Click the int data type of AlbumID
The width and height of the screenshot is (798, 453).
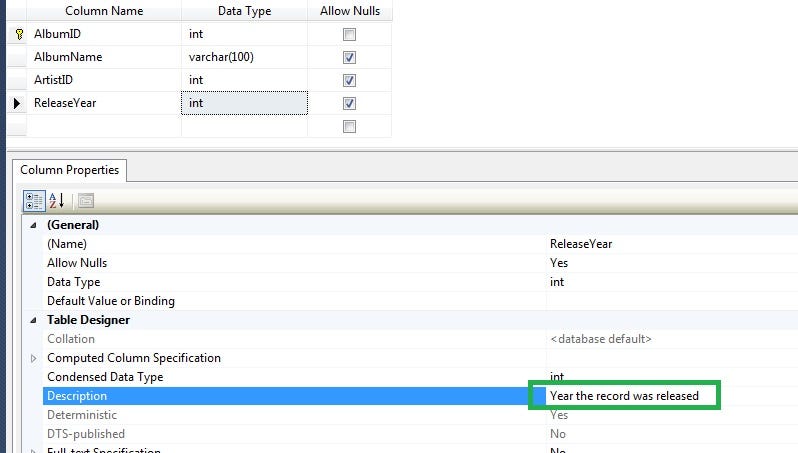pos(244,34)
